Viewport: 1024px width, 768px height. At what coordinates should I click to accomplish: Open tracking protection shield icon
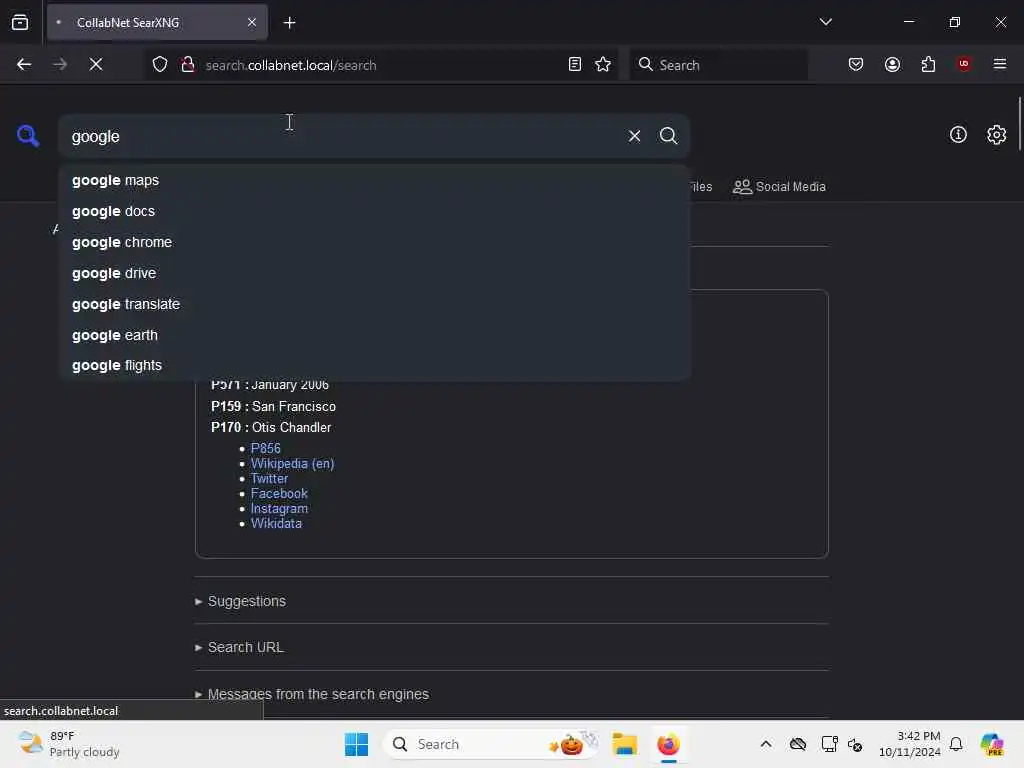[160, 64]
